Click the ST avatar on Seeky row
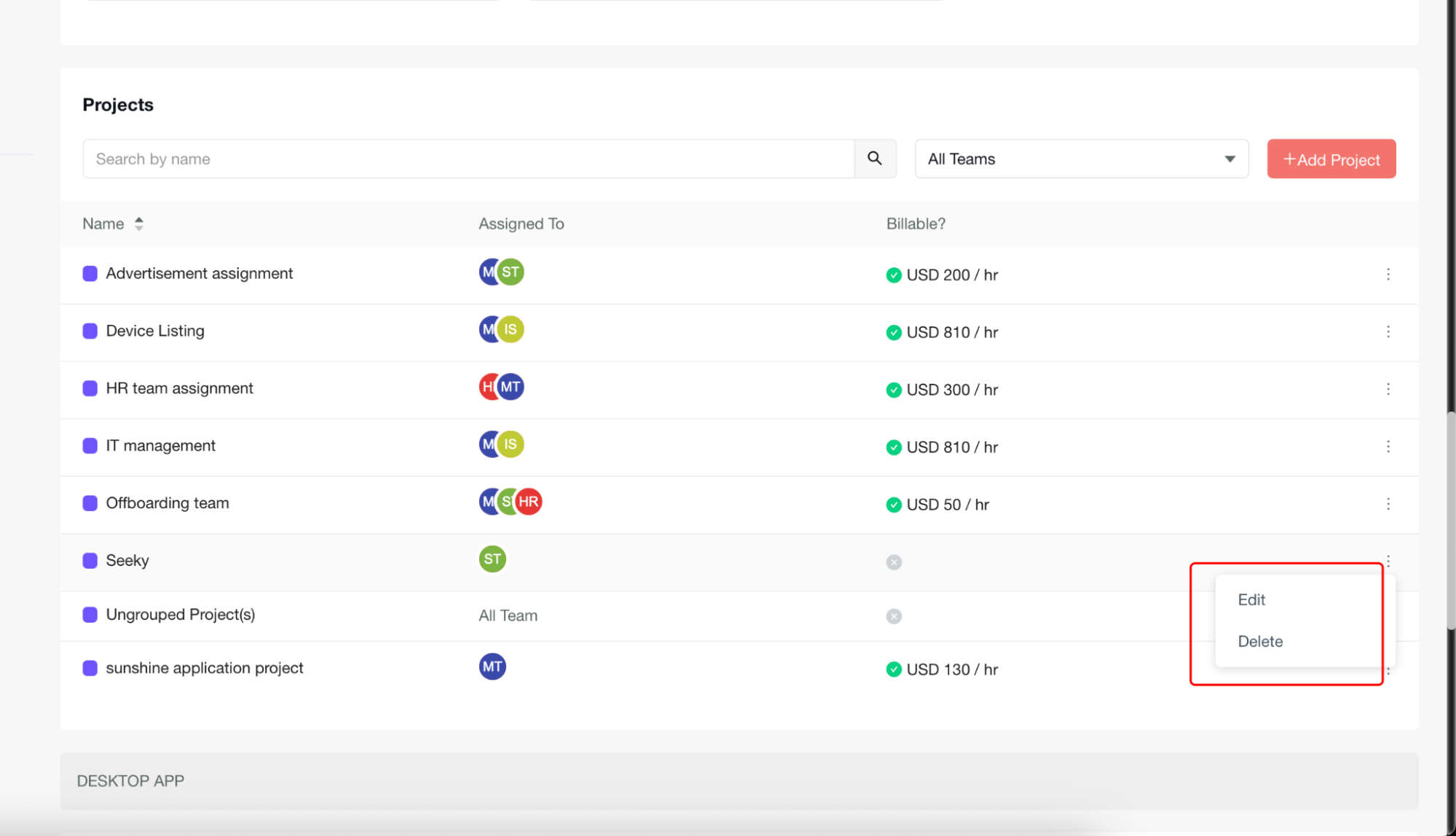Screen dimensions: 1456x836 pos(492,559)
